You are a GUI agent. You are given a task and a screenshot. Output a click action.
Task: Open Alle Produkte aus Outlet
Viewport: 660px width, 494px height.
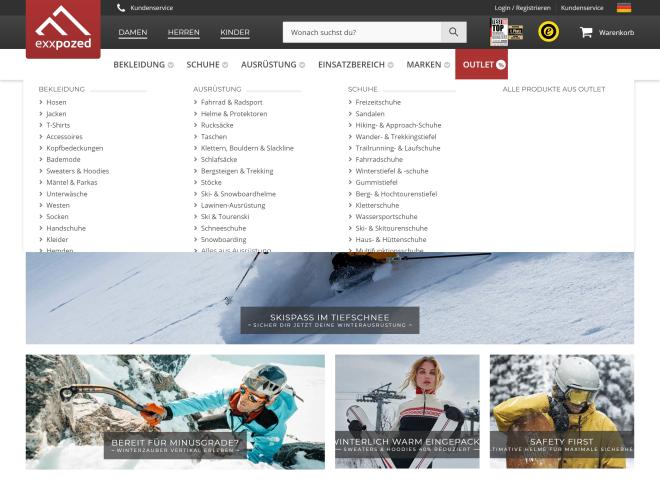tap(554, 89)
